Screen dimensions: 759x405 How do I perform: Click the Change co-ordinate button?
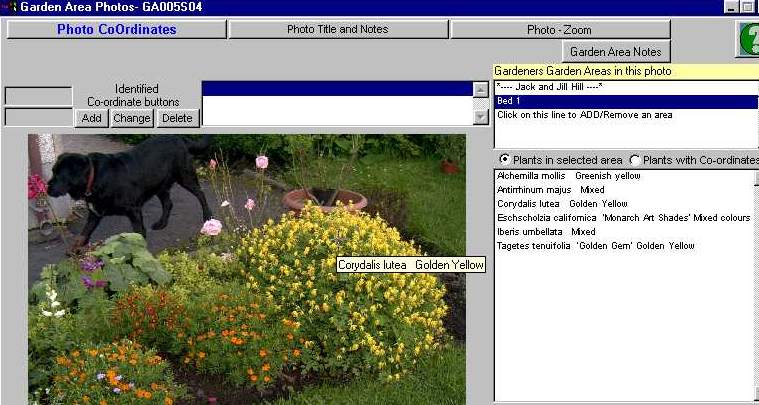[x=132, y=118]
